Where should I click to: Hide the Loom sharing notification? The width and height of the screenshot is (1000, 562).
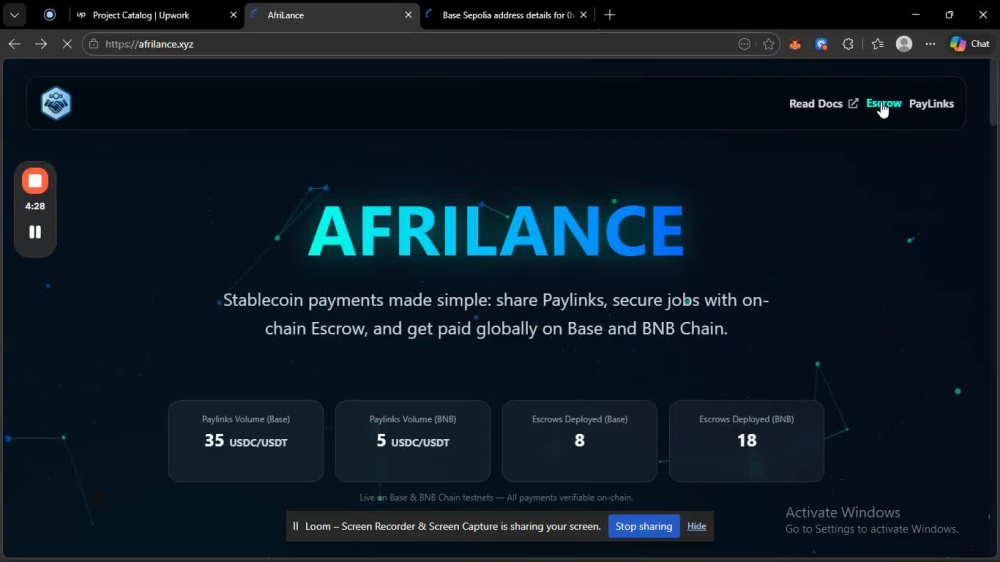(x=696, y=526)
